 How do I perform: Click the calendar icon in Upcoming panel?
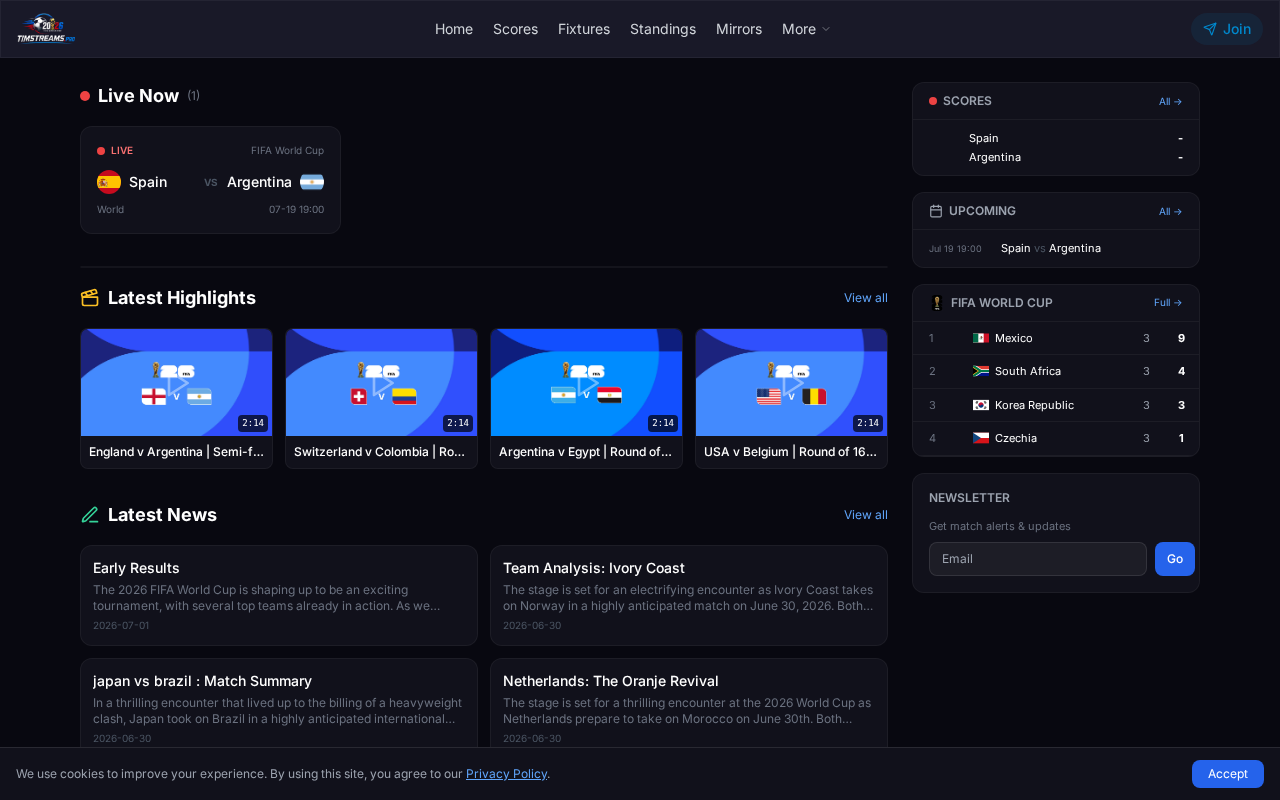pyautogui.click(x=936, y=211)
